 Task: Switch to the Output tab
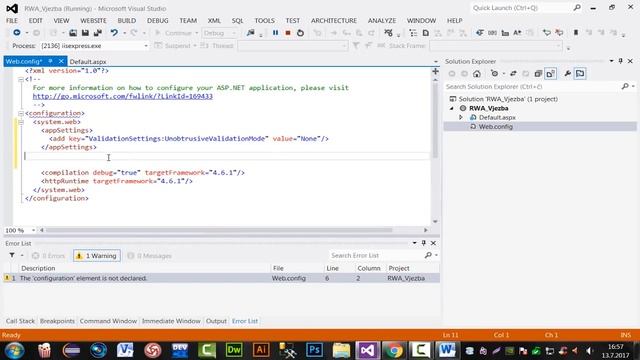point(216,321)
